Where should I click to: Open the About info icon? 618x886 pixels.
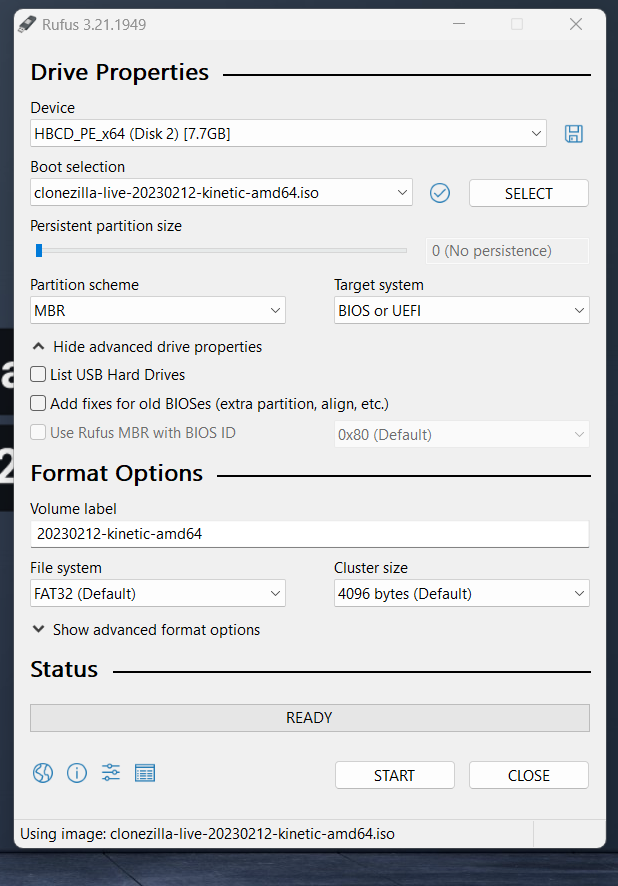pyautogui.click(x=77, y=772)
